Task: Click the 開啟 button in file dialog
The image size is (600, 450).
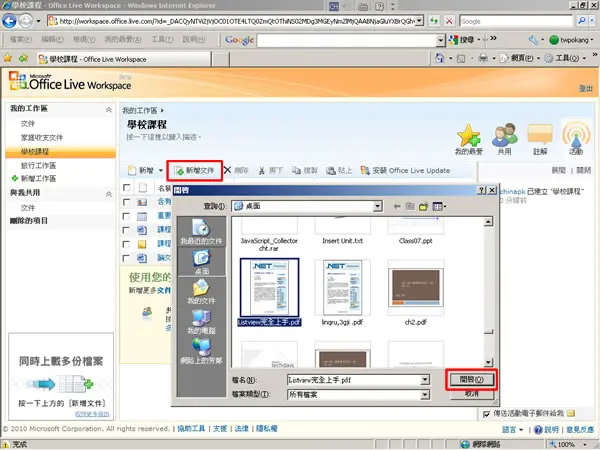Action: pyautogui.click(x=471, y=380)
